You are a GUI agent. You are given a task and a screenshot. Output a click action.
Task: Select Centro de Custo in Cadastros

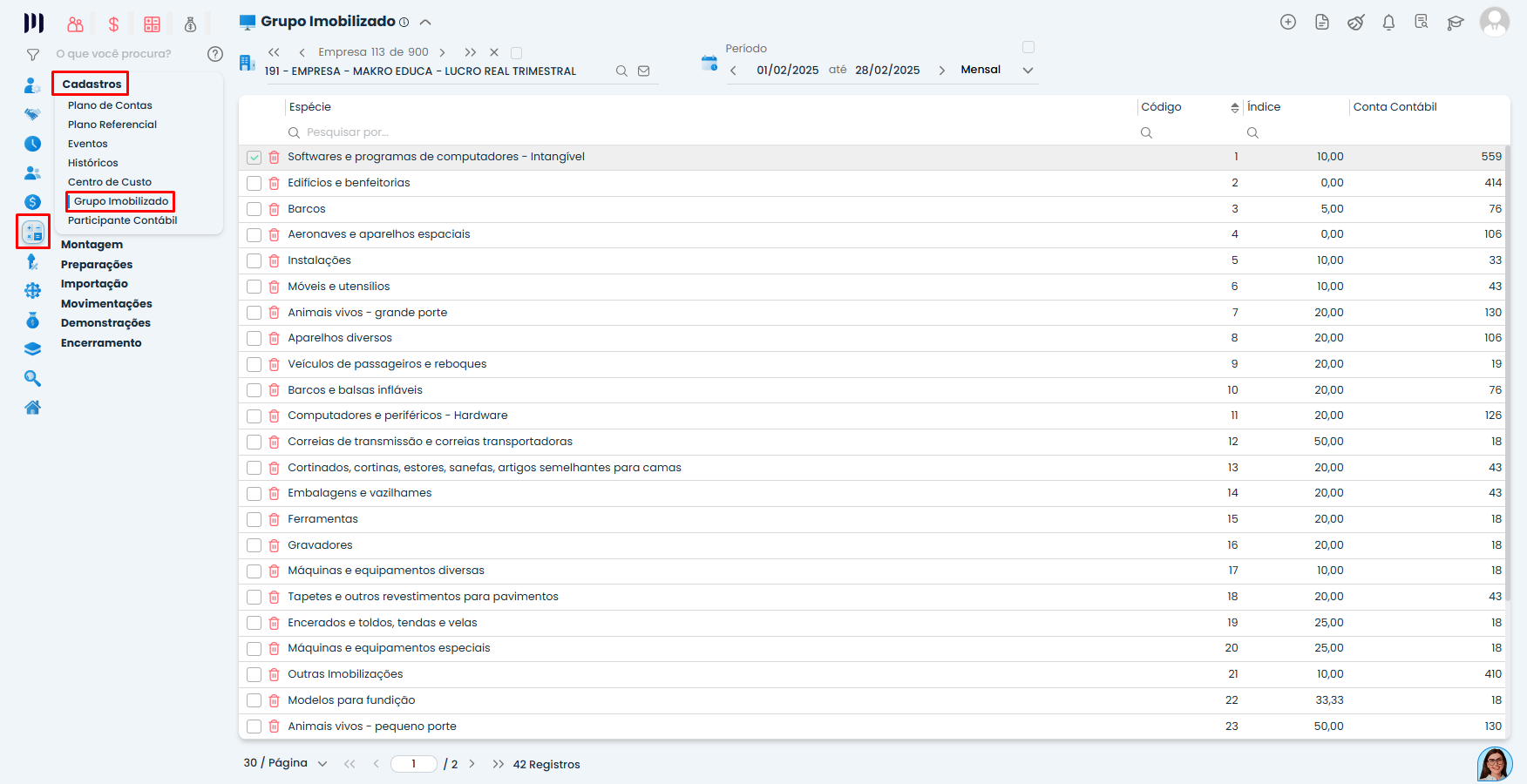click(110, 182)
